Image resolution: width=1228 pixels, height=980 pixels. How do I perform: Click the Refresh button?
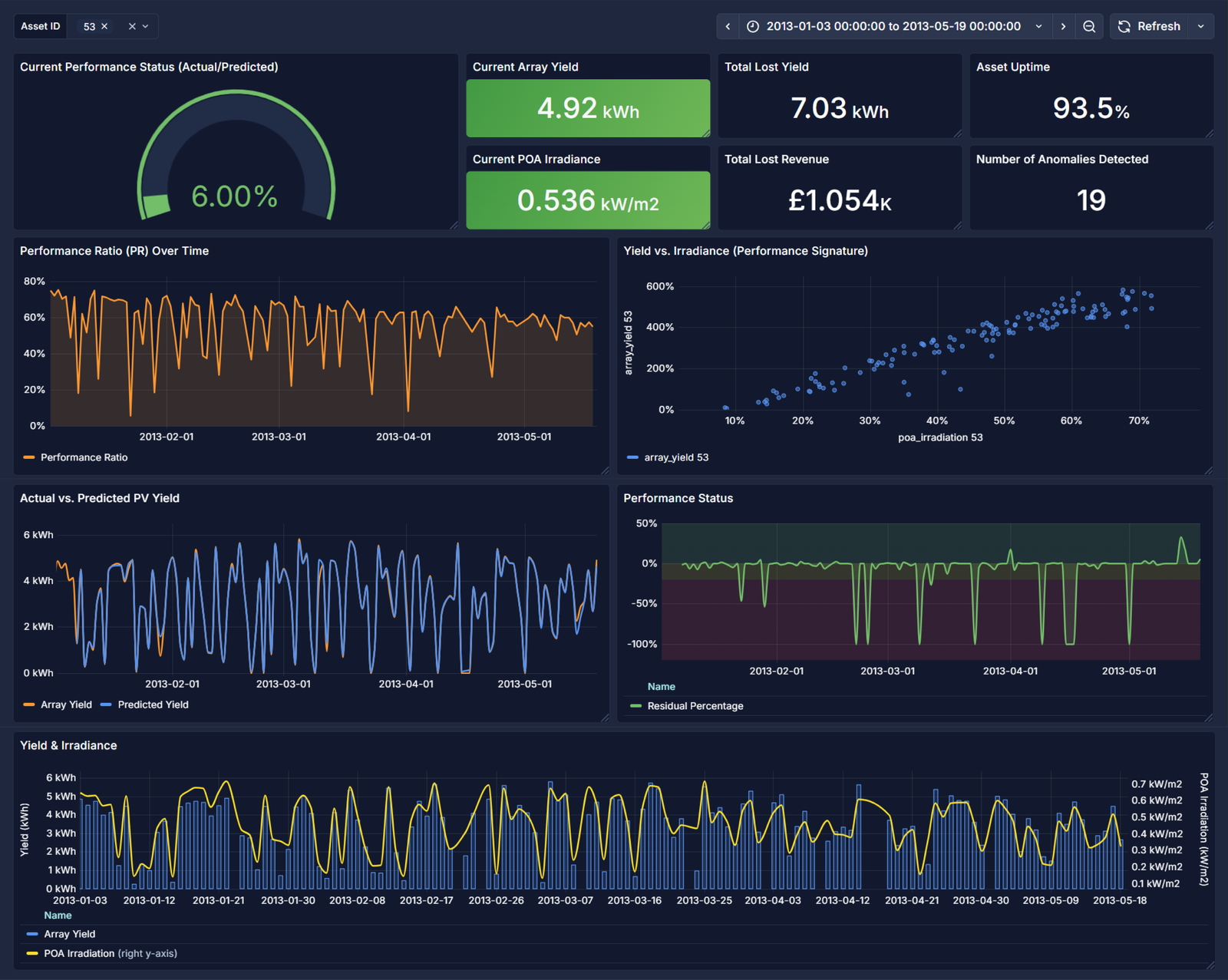tap(1150, 26)
